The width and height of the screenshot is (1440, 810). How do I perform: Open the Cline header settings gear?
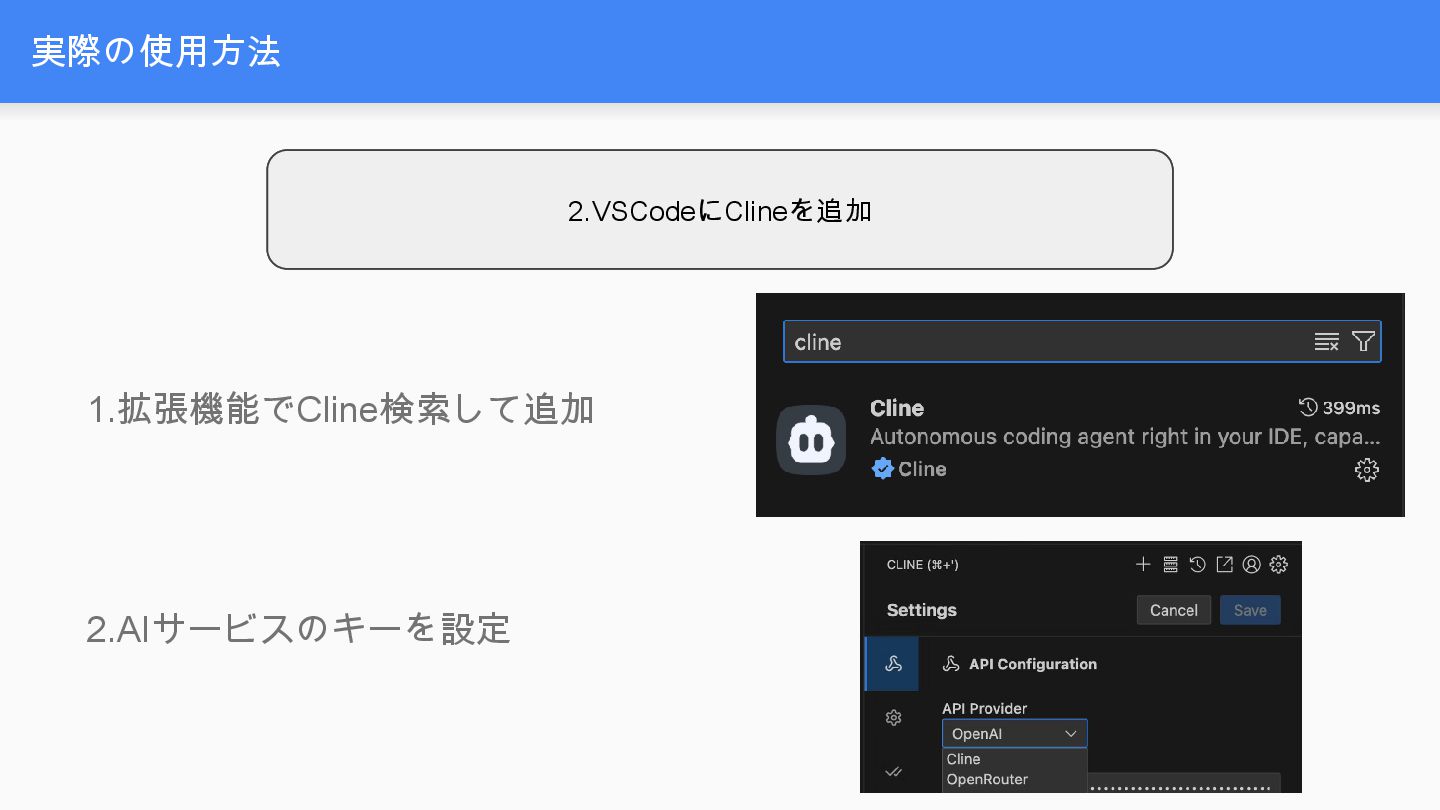pos(1278,564)
